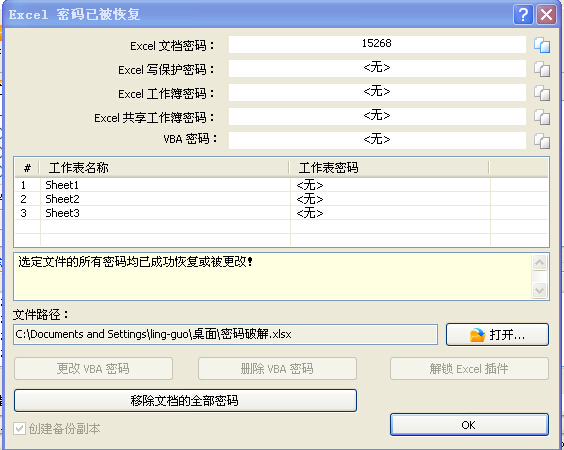
Task: Confirm with the OK button
Action: click(469, 425)
